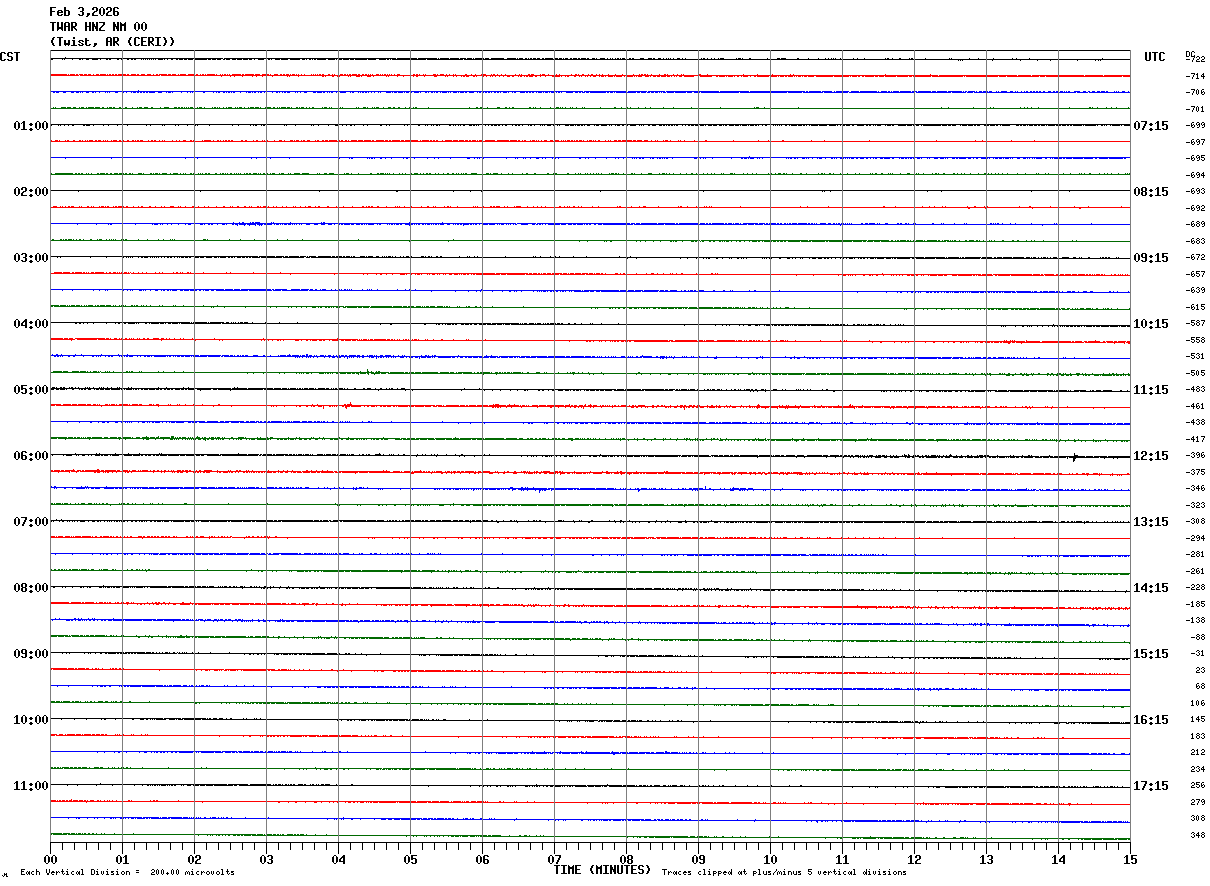The width and height of the screenshot is (1210, 886).
Task: Click the '03' minute axis tick label
Action: pos(266,859)
